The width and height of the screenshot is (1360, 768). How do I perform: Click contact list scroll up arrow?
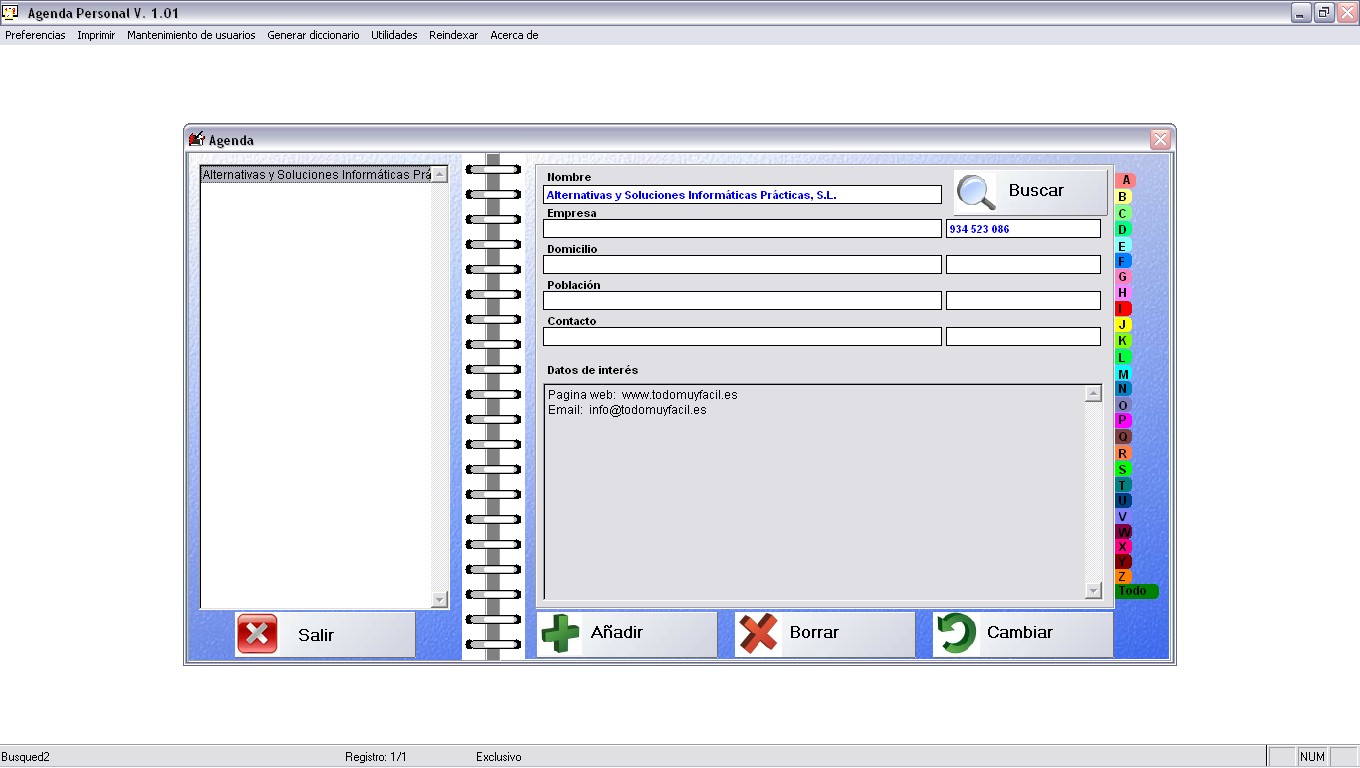point(440,175)
